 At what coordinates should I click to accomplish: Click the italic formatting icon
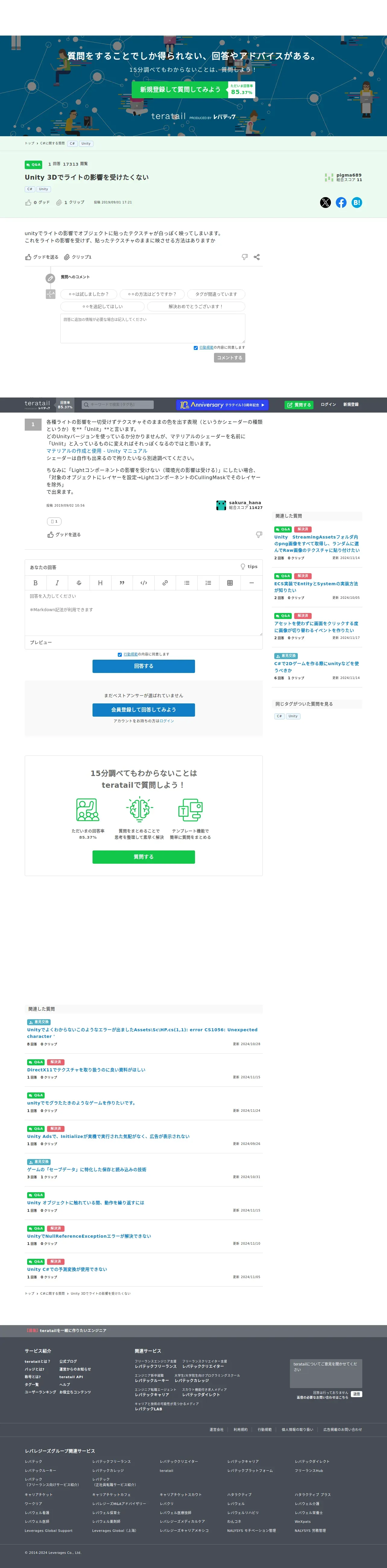click(57, 583)
